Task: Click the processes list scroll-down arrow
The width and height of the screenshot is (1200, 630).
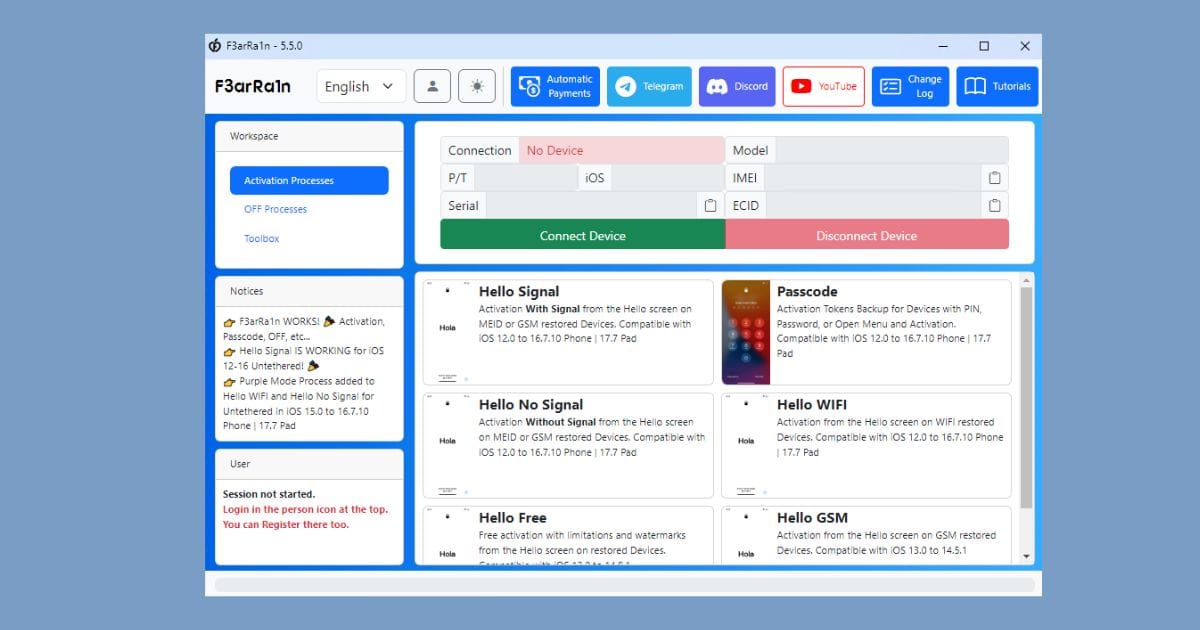Action: click(1027, 556)
